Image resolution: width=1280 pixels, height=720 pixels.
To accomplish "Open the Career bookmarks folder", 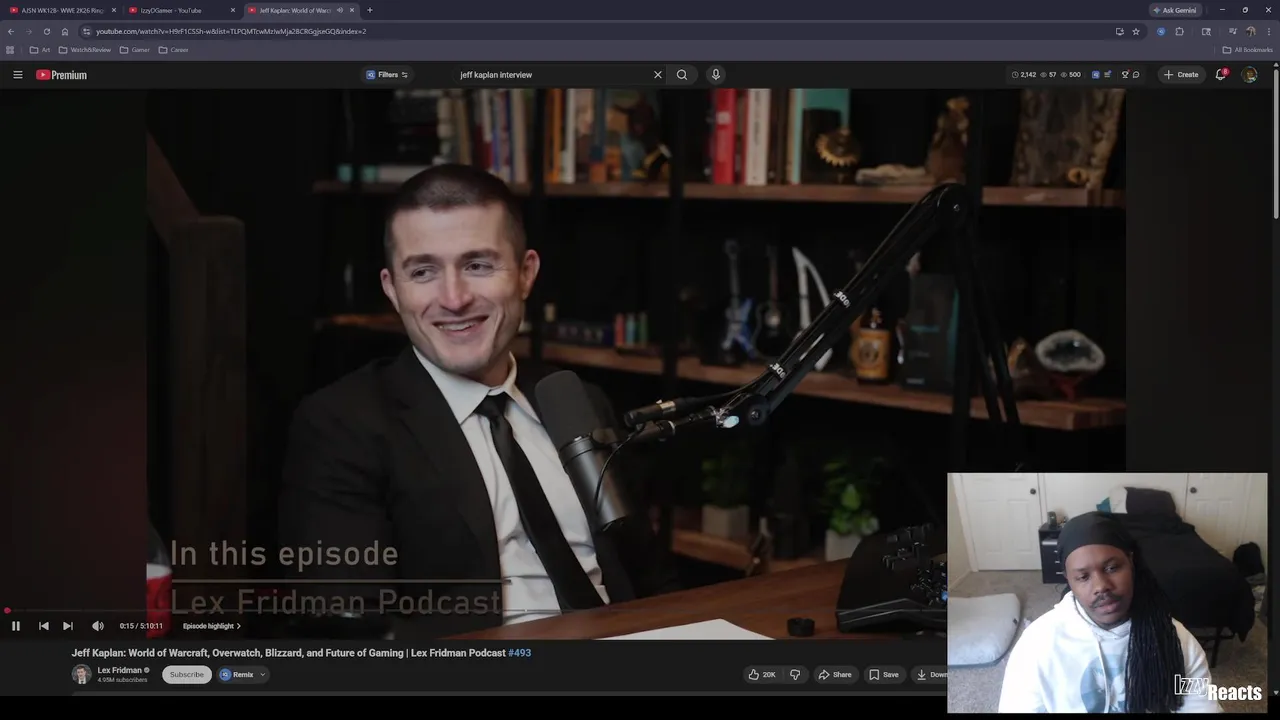I will pos(173,50).
